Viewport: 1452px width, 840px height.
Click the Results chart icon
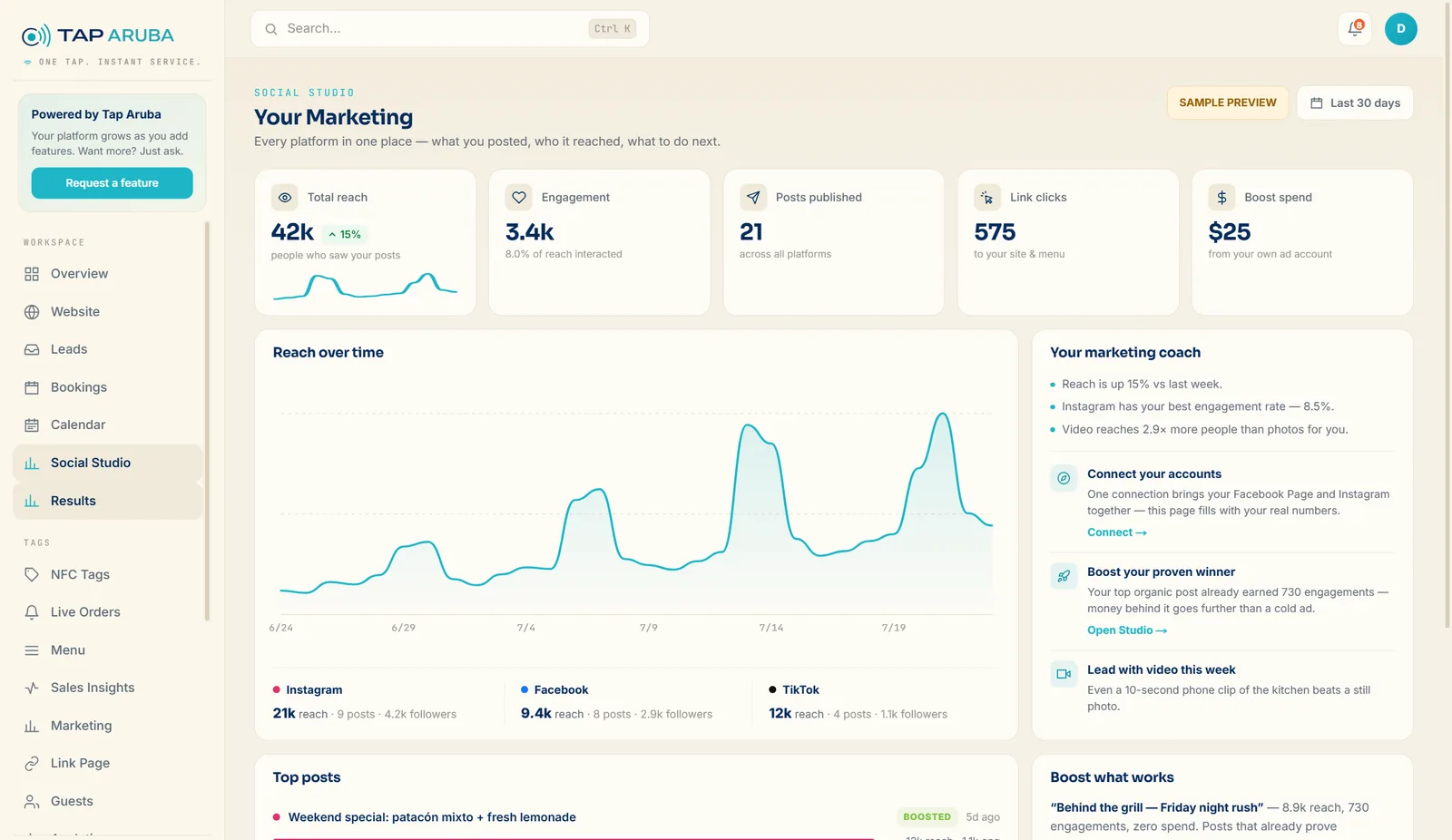coord(32,501)
